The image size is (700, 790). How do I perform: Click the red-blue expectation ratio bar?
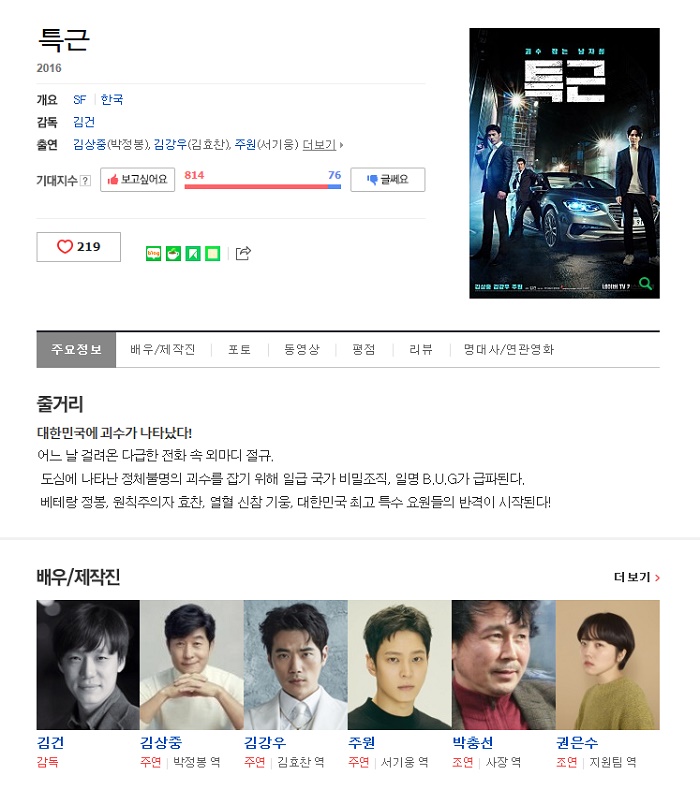point(263,186)
